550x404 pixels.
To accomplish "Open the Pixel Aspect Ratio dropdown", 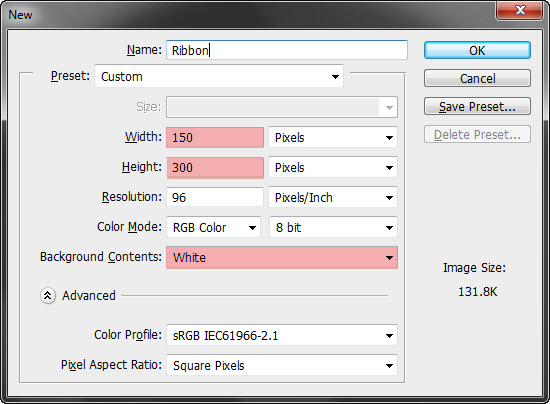I will [x=282, y=365].
